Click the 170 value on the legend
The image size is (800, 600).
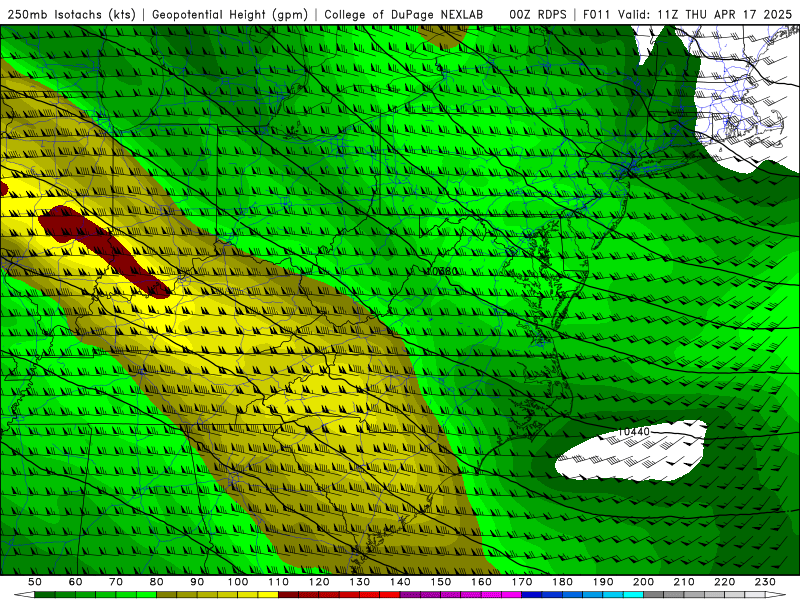(x=522, y=582)
